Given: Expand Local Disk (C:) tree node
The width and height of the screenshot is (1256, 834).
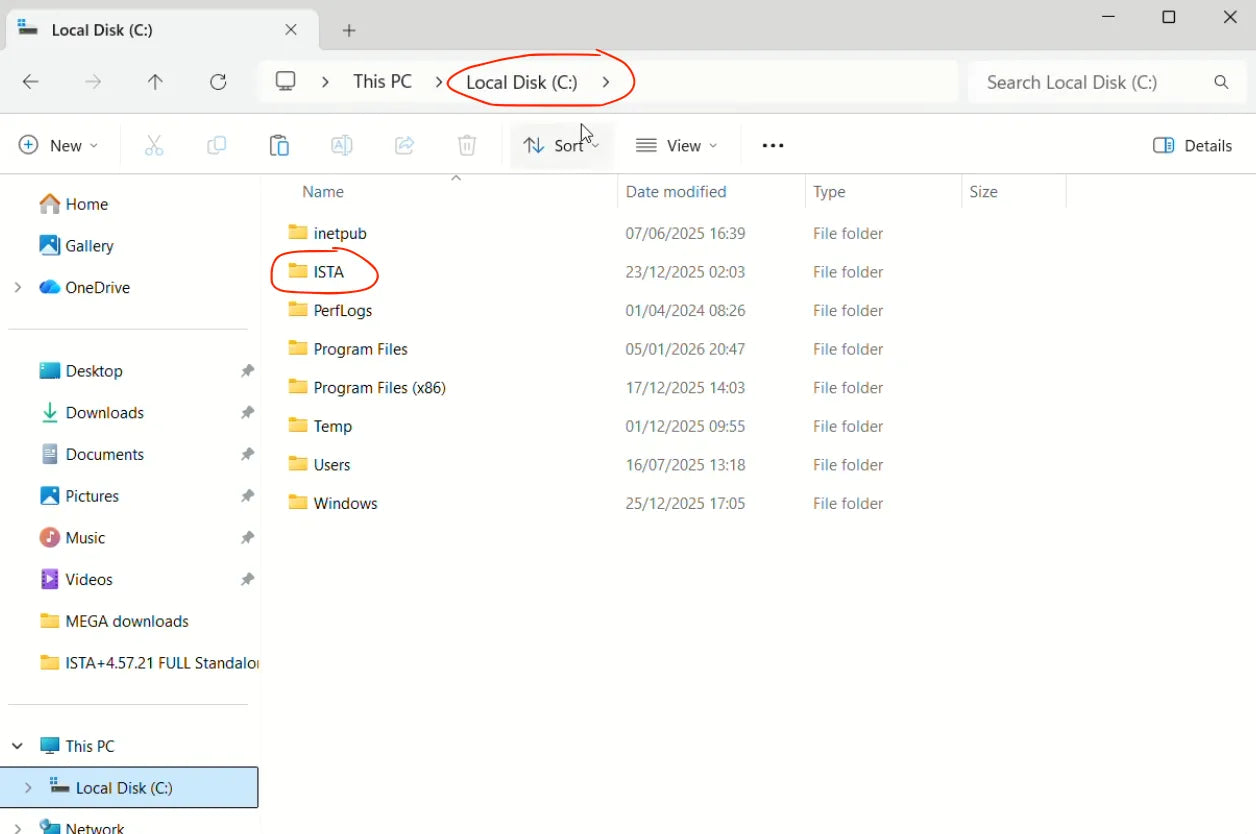Looking at the screenshot, I should click(28, 788).
